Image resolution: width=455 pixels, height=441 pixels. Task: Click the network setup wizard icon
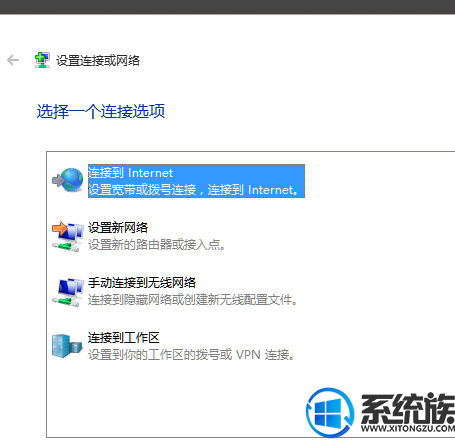(x=42, y=60)
